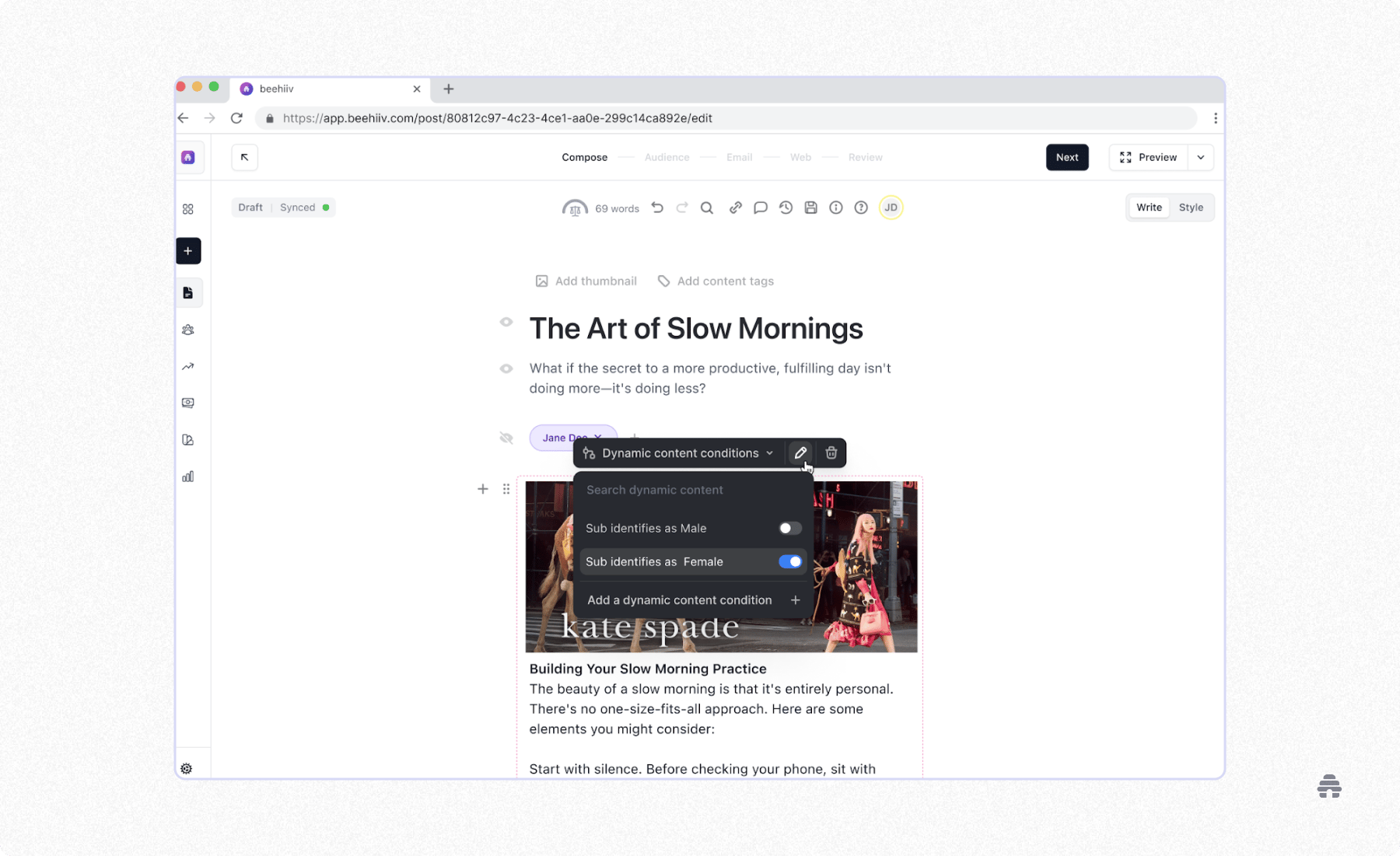
Task: Open the audience icon in sidebar
Action: pyautogui.click(x=188, y=330)
